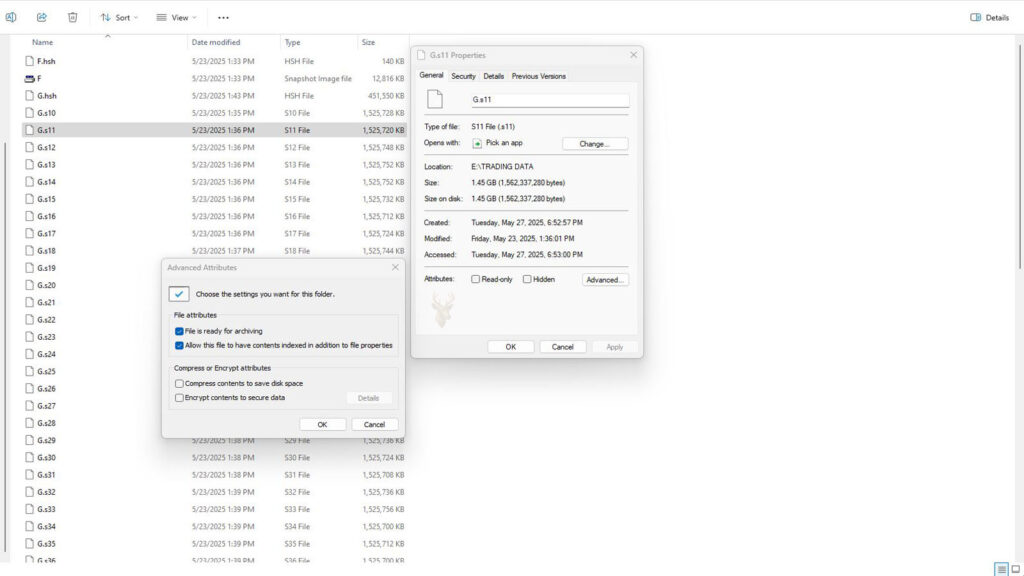Select the G.s15 file icon
This screenshot has height=576, width=1024.
29,199
